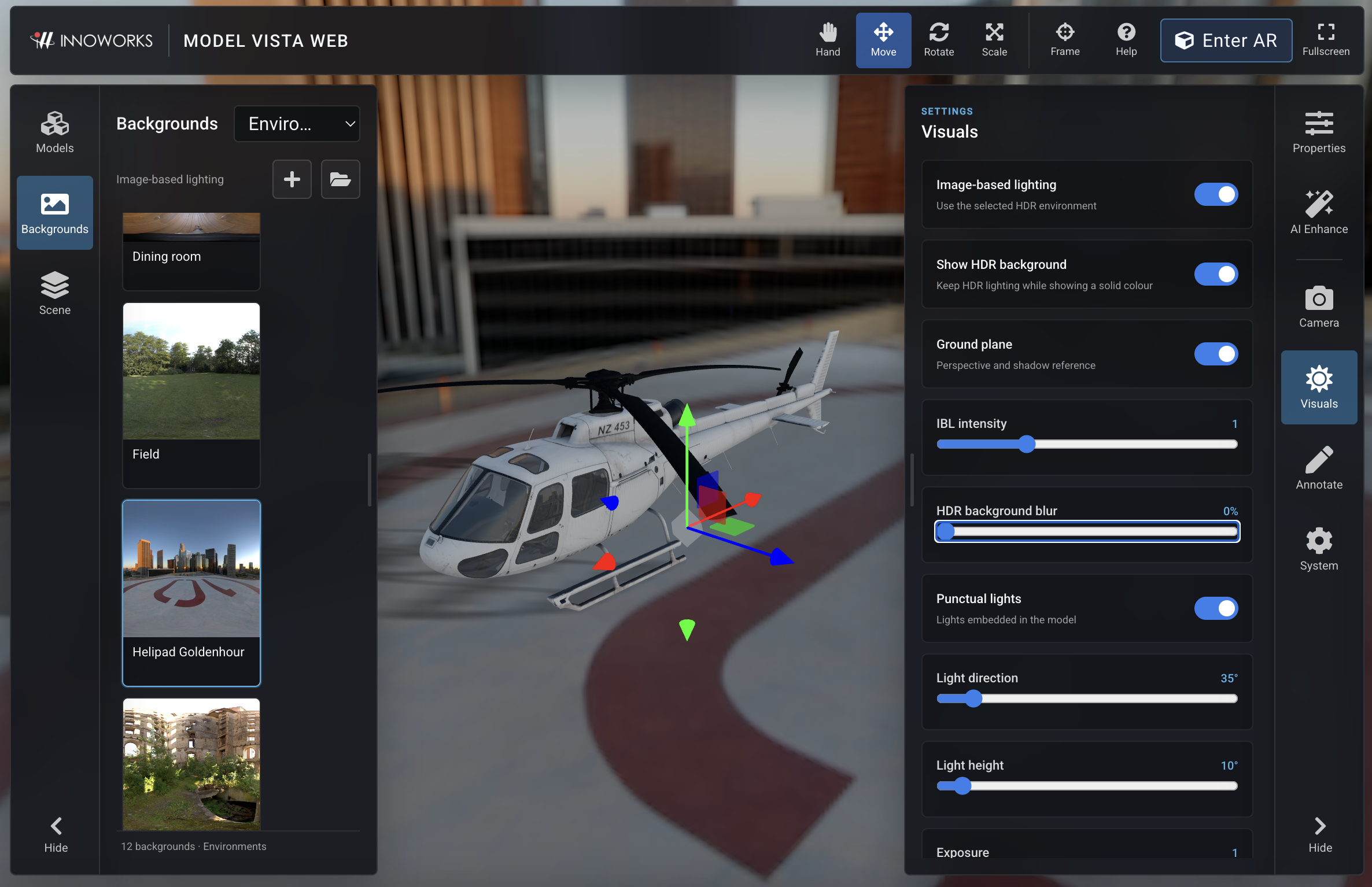Select the ruined building background thumbnail
The height and width of the screenshot is (887, 1372).
pos(191,764)
